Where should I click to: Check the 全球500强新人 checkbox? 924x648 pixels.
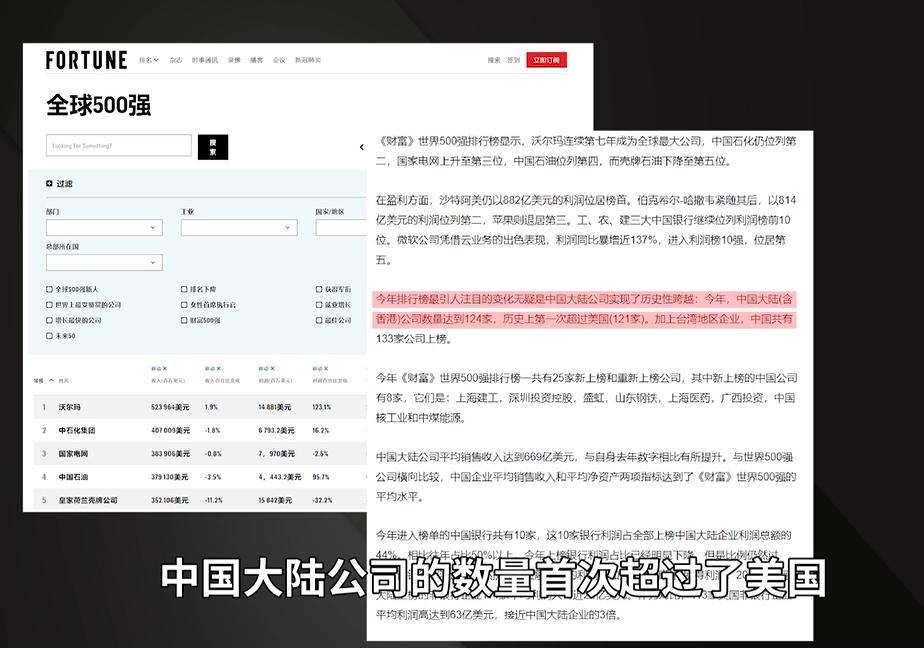point(50,290)
